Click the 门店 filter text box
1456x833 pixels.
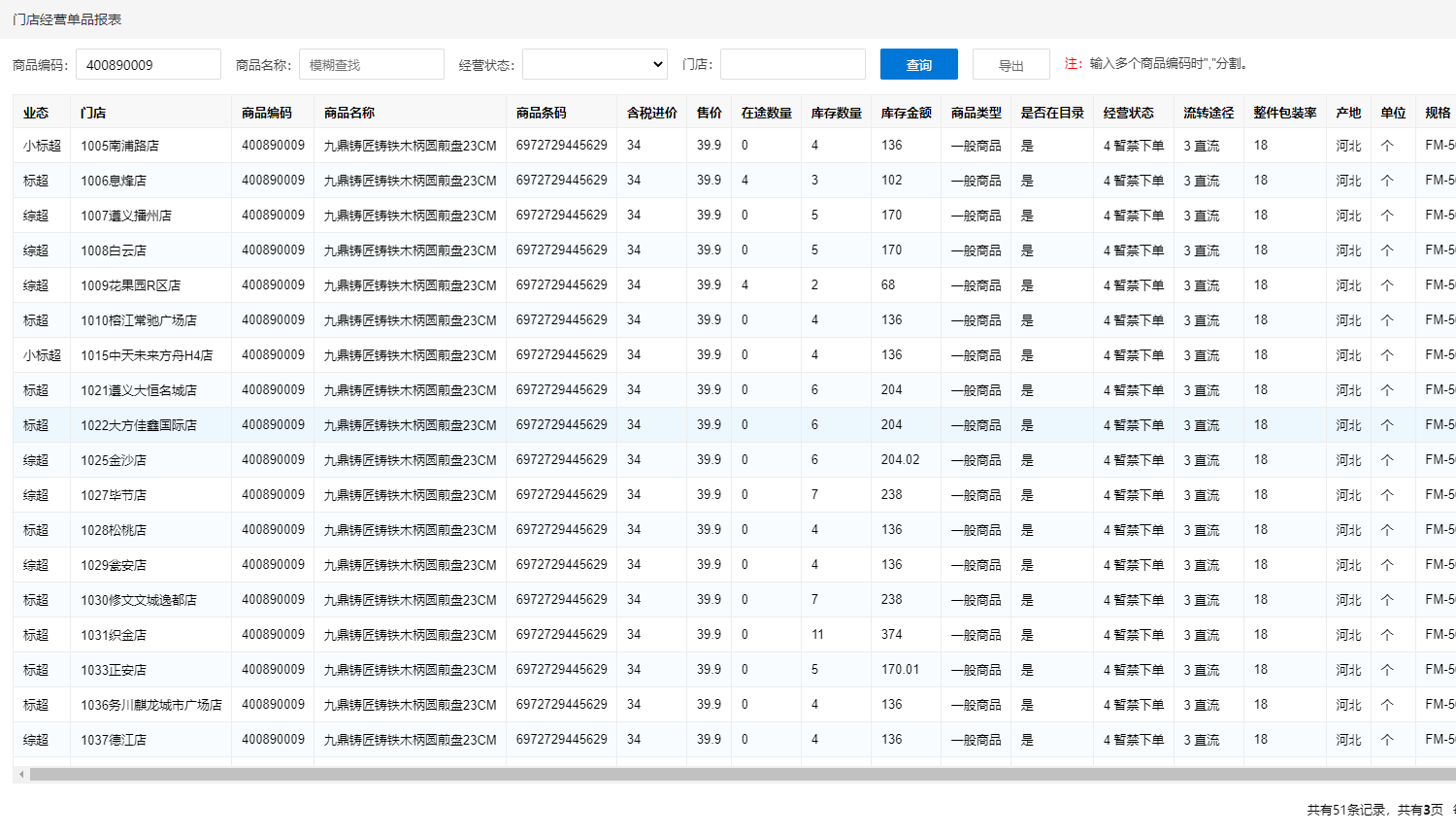pyautogui.click(x=792, y=64)
